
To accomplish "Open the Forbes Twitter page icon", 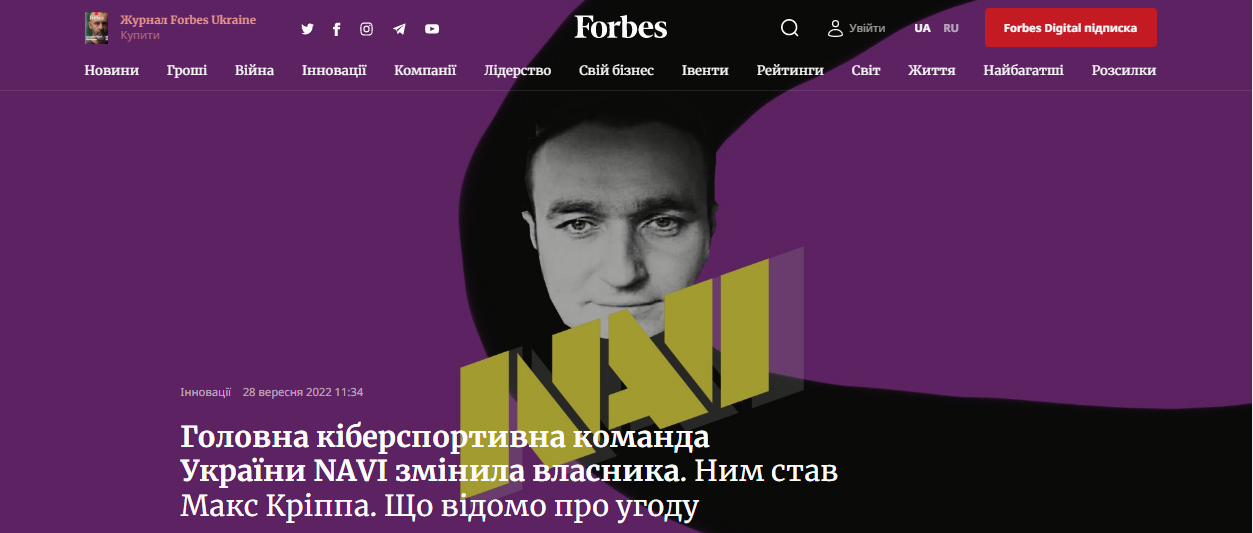I will click(x=307, y=29).
